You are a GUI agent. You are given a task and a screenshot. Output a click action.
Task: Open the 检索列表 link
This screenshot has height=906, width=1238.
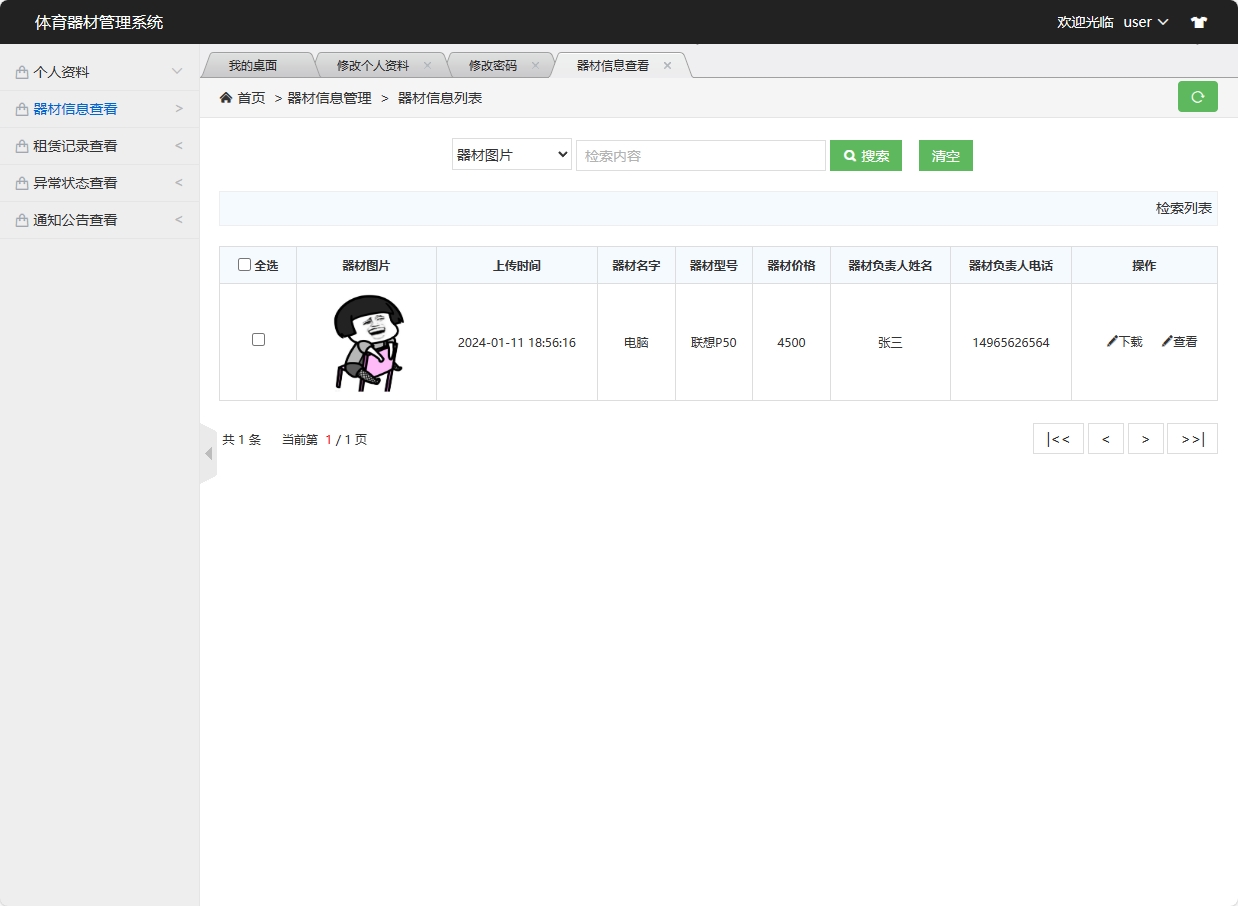1183,207
